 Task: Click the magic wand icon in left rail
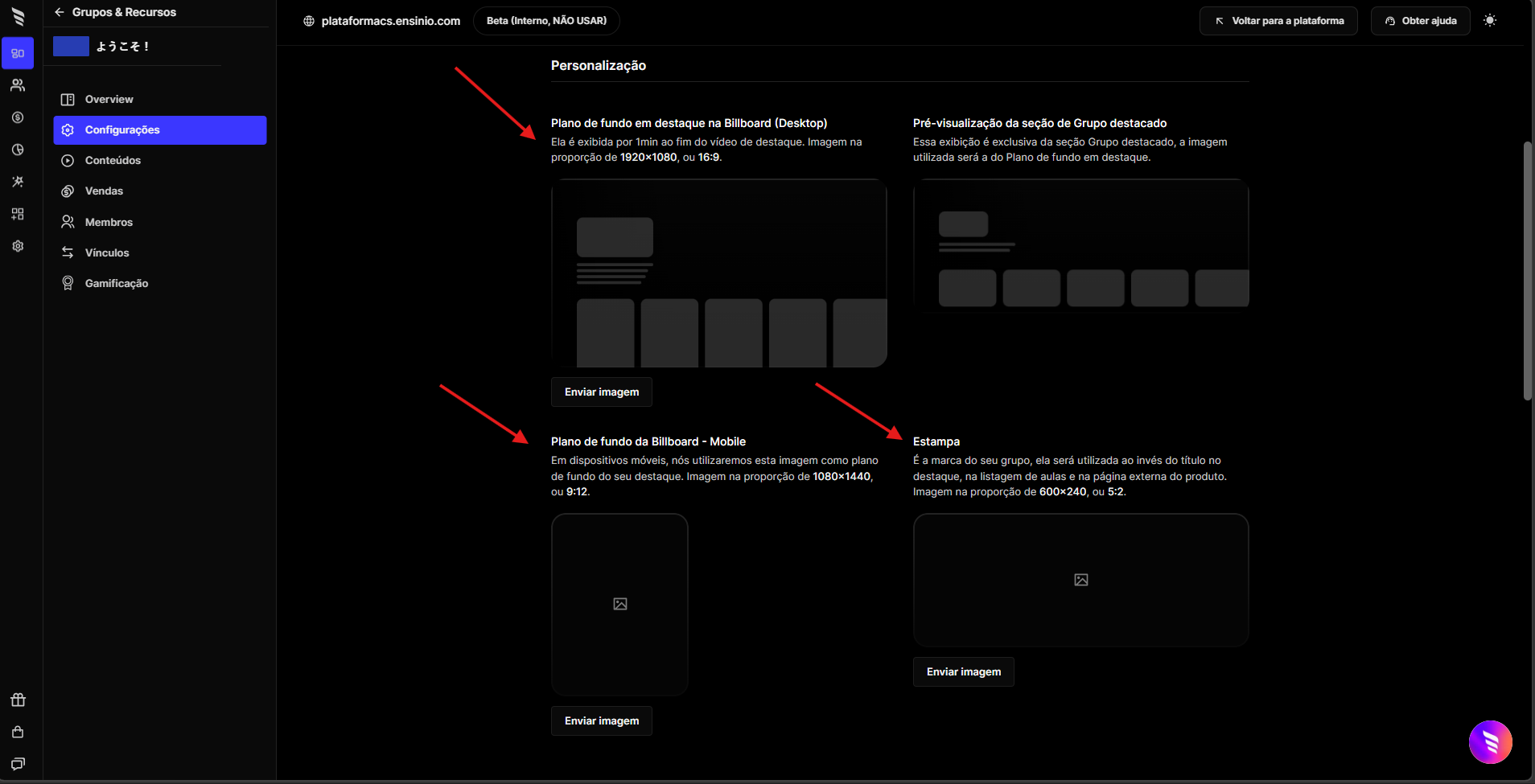(18, 182)
